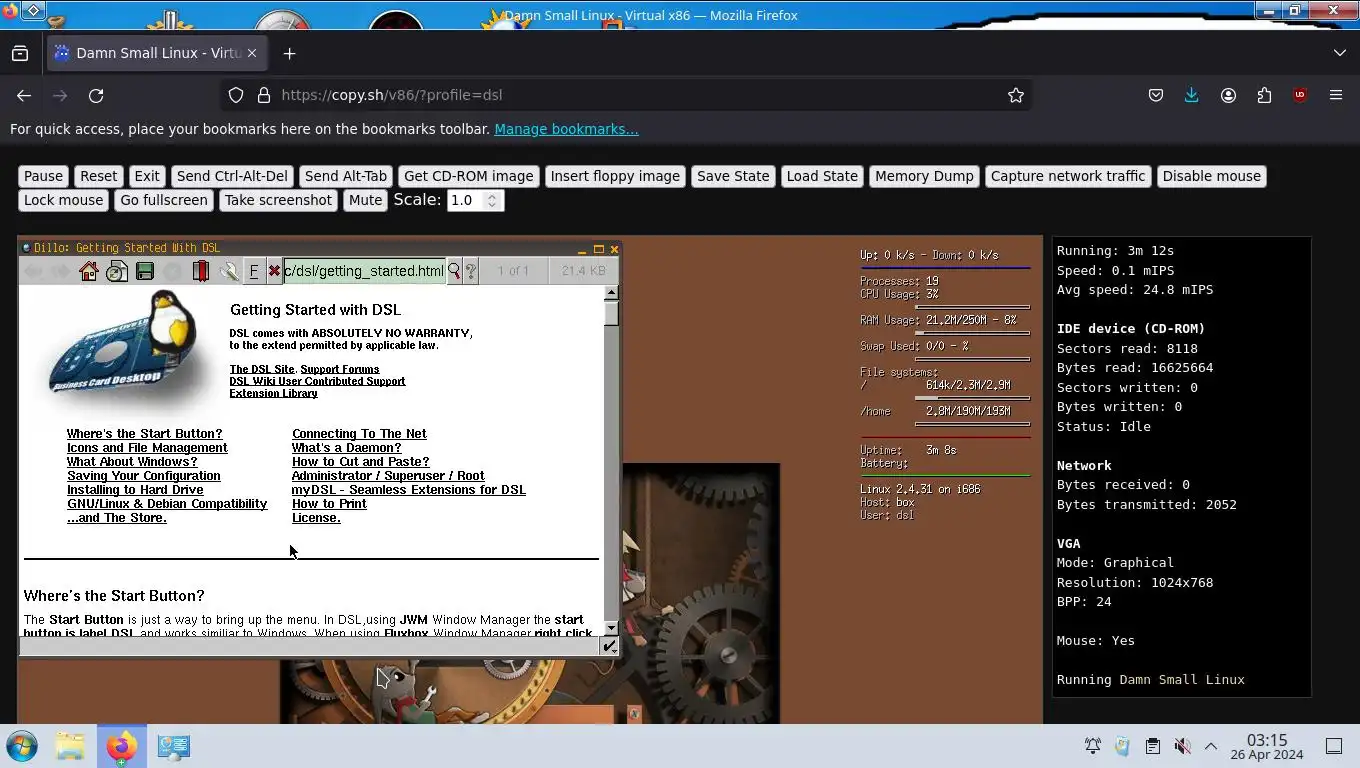The width and height of the screenshot is (1360, 768).
Task: Click site security shield icon
Action: (x=236, y=95)
